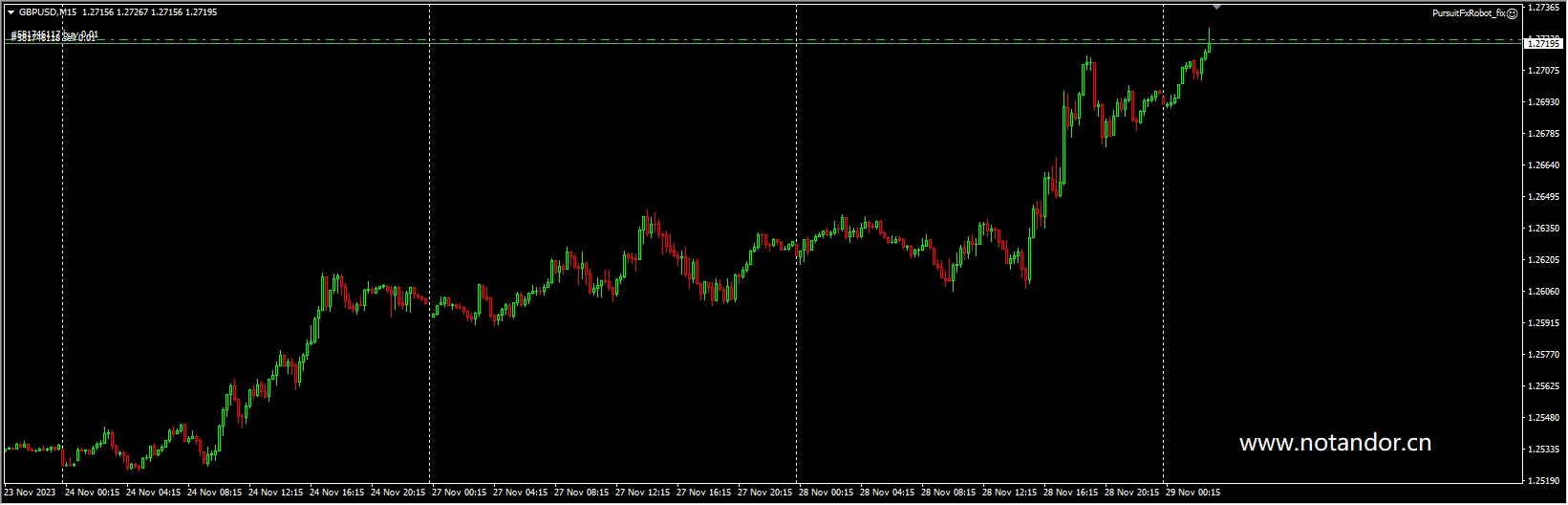Click the 1.25335 price scale label
Screen dimensions: 1568x505
point(1544,450)
